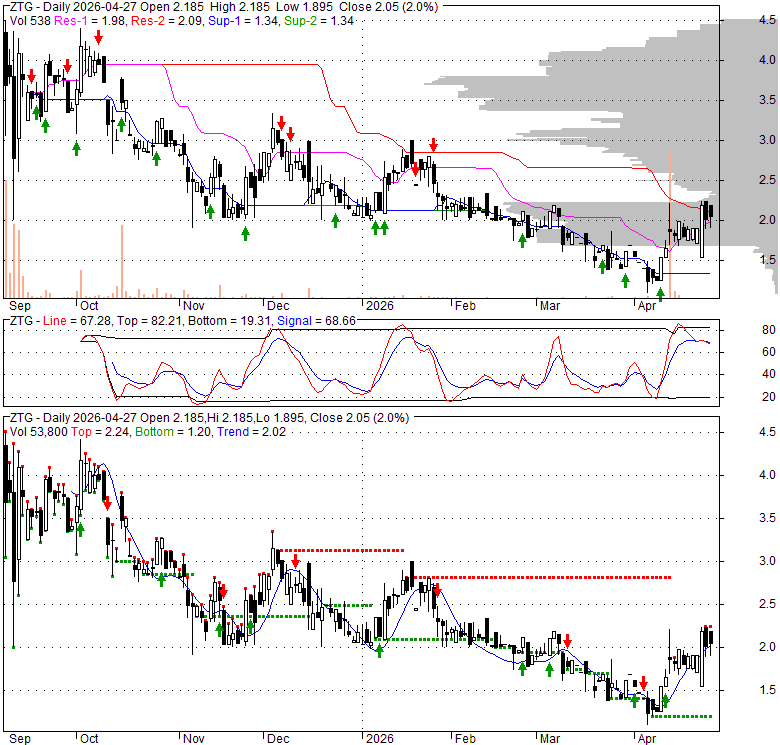Click the red down arrow at the mid-January peak in the top chart
Image resolution: width=780 pixels, height=745 pixels.
click(433, 145)
